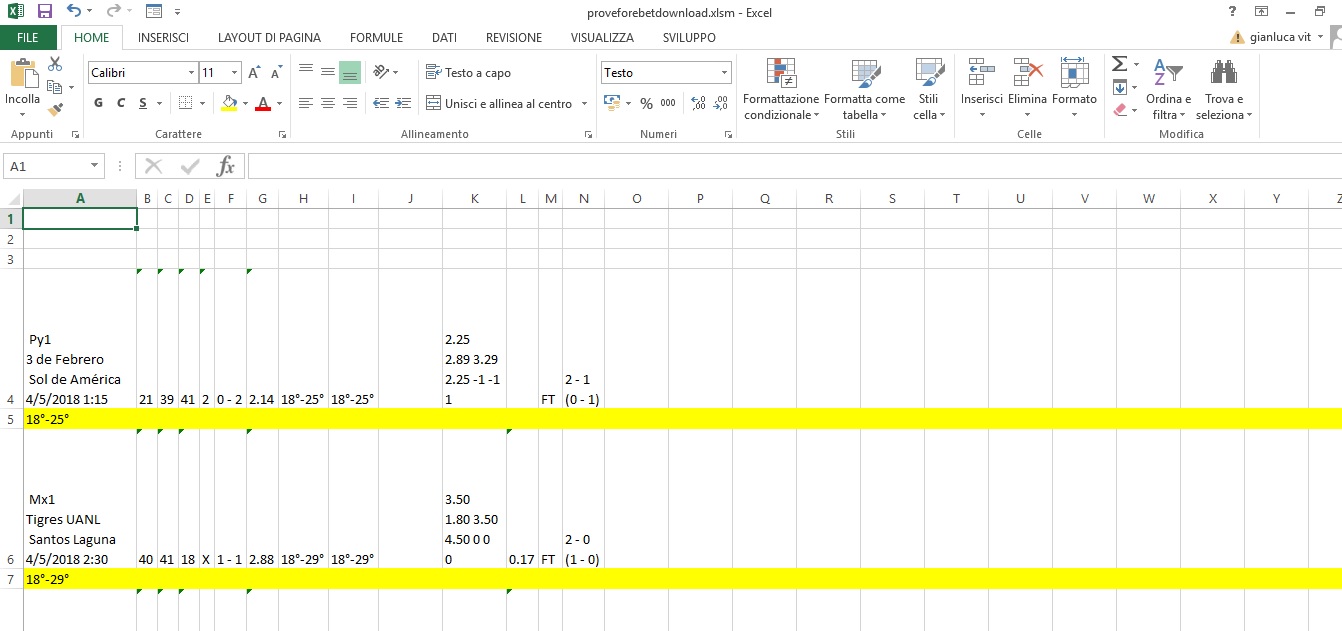The width and height of the screenshot is (1342, 631).
Task: Open the FILE tab
Action: [28, 38]
